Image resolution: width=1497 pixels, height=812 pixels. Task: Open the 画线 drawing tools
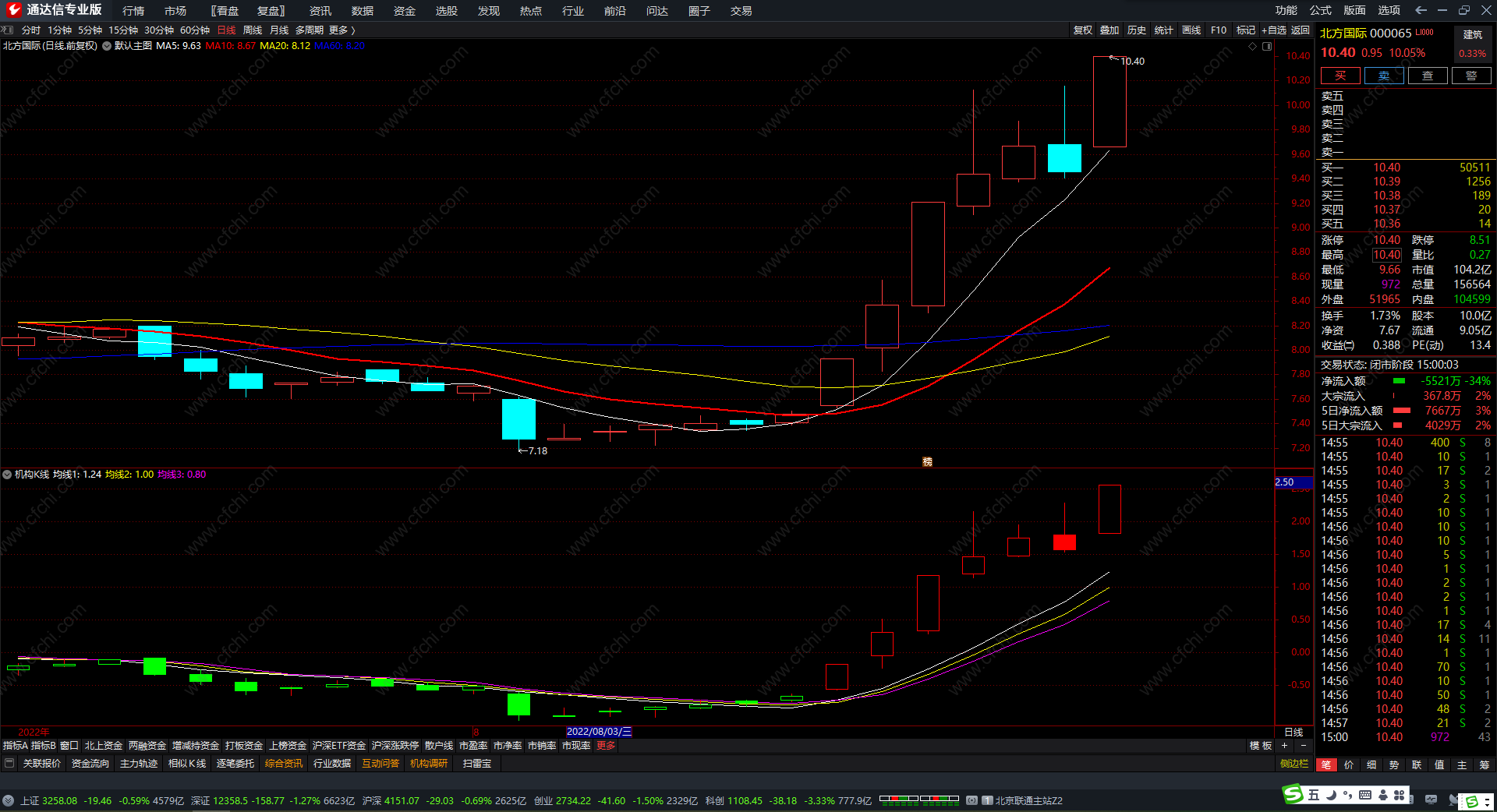1191,30
